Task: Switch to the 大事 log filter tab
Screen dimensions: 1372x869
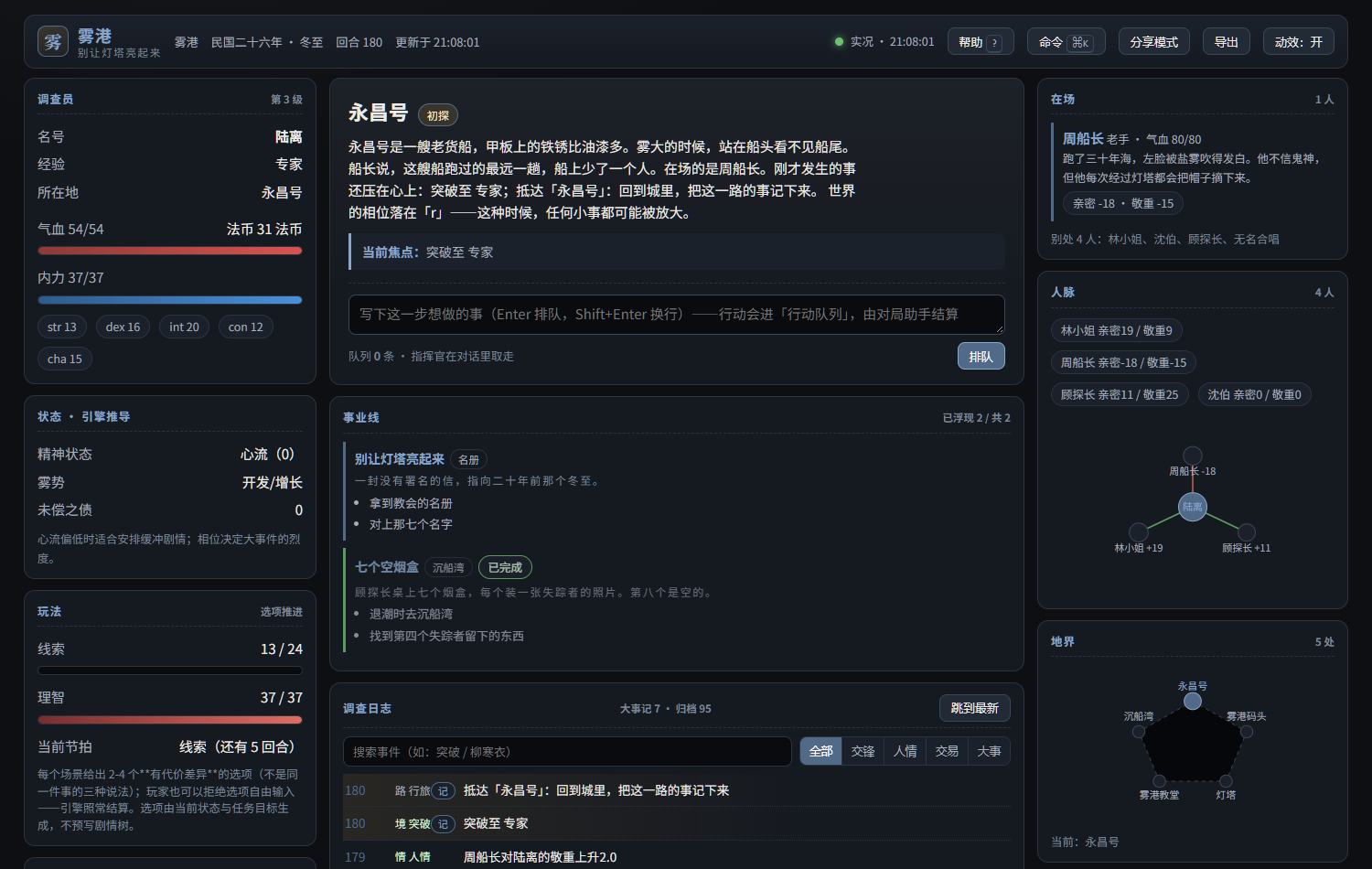Action: (990, 751)
